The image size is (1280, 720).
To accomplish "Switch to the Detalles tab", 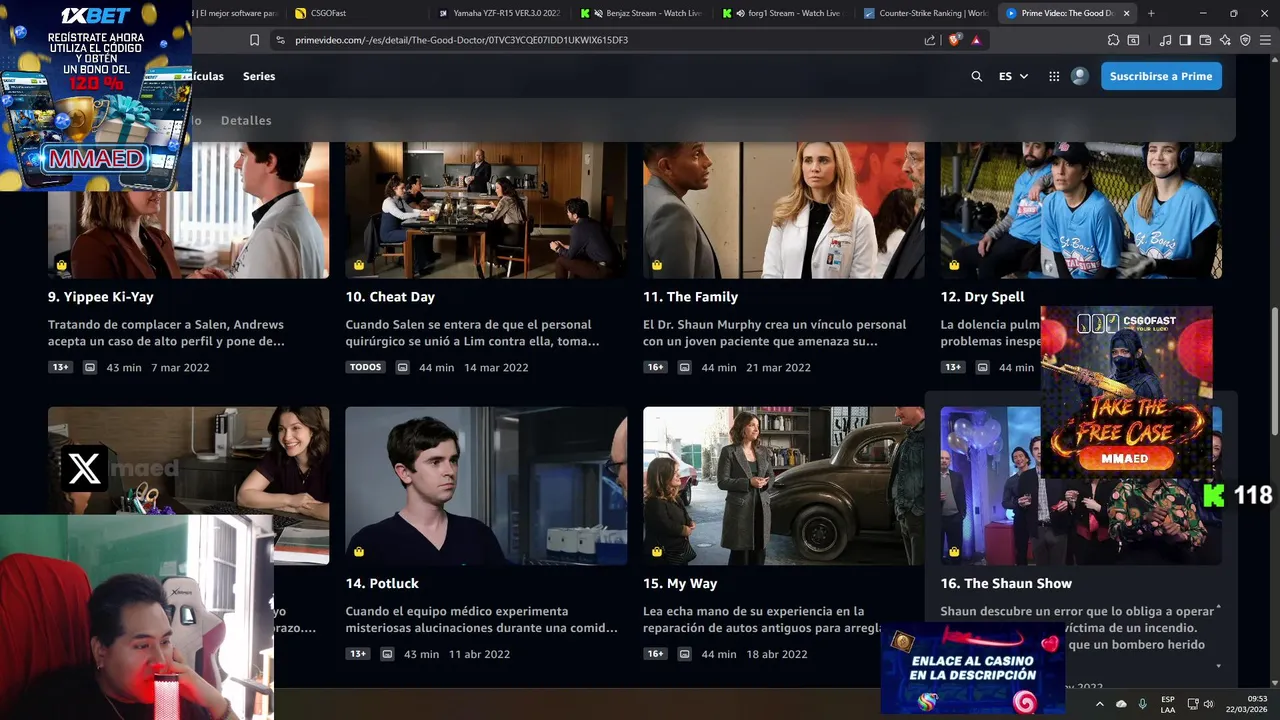I will (x=246, y=120).
